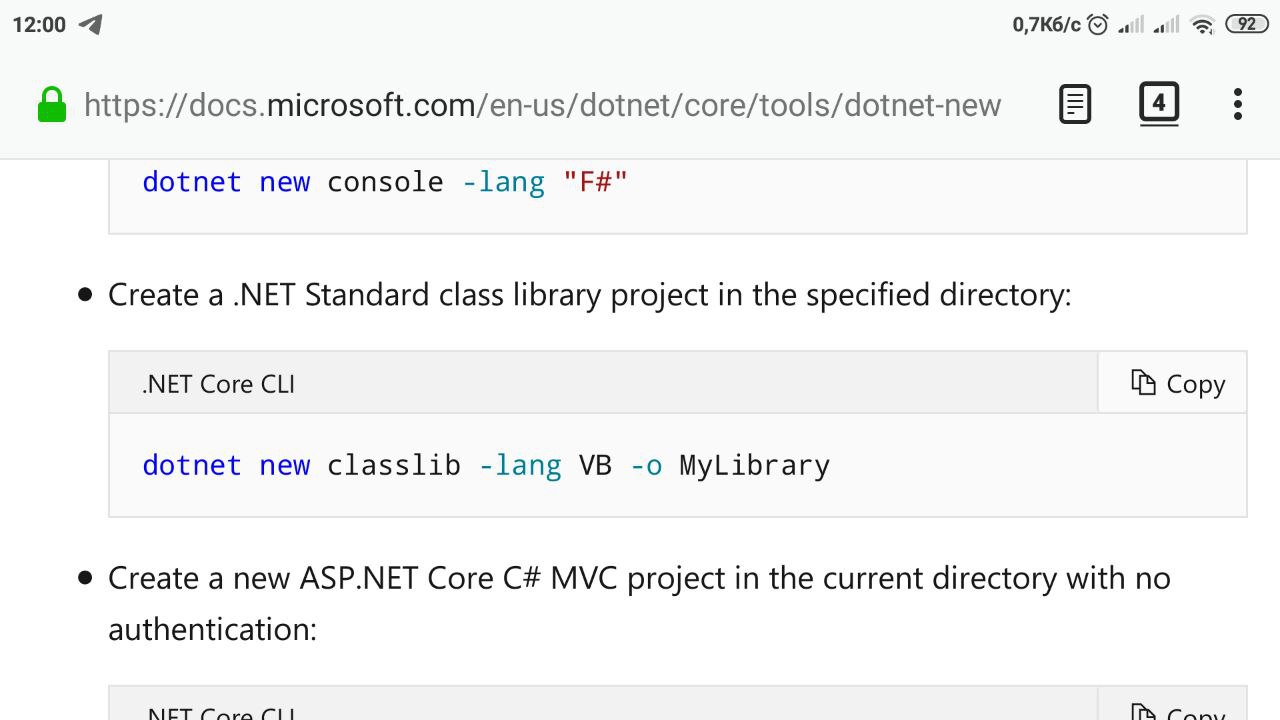Tap the 'dotnet new classlib' code line
The image size is (1280, 720).
486,465
